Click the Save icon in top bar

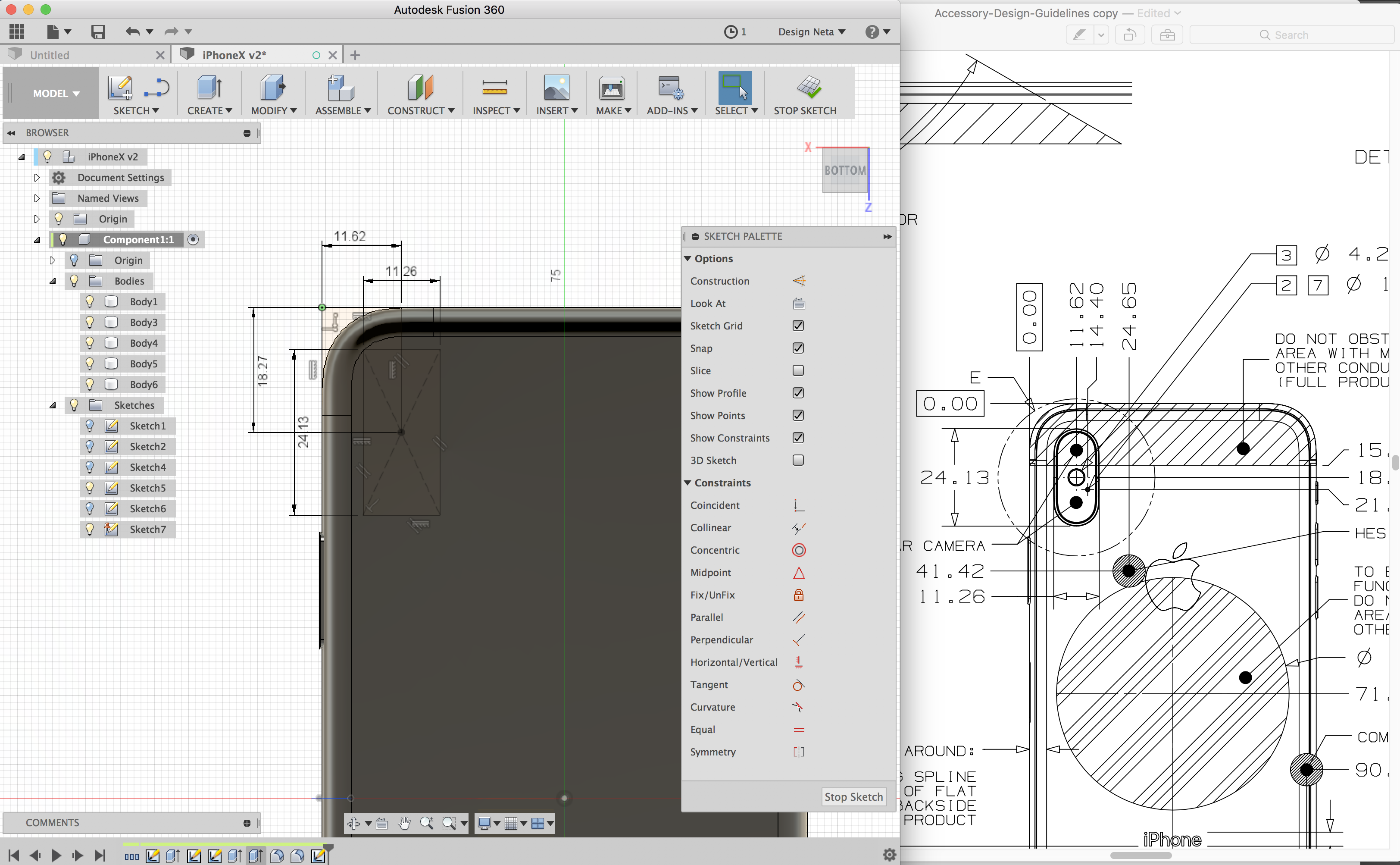[98, 32]
